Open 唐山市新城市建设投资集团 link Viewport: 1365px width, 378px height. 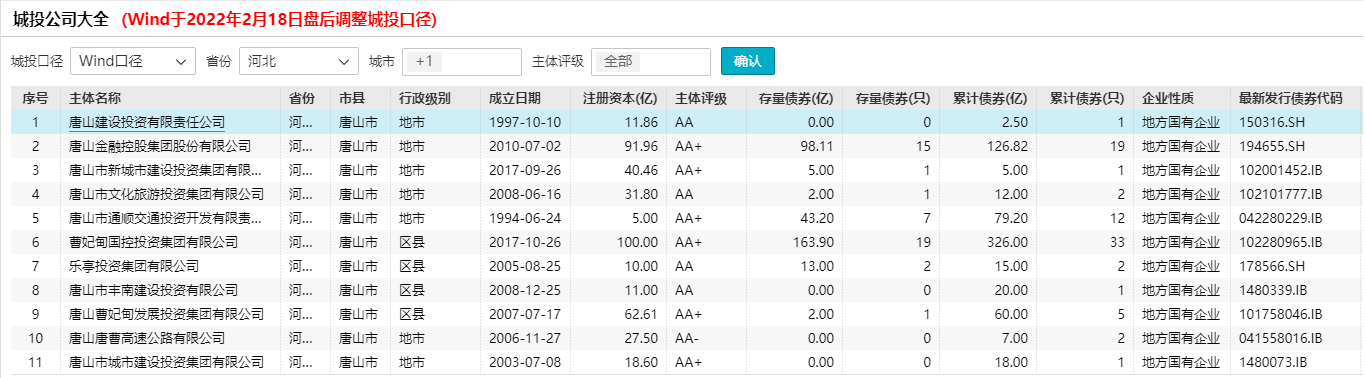click(x=166, y=170)
